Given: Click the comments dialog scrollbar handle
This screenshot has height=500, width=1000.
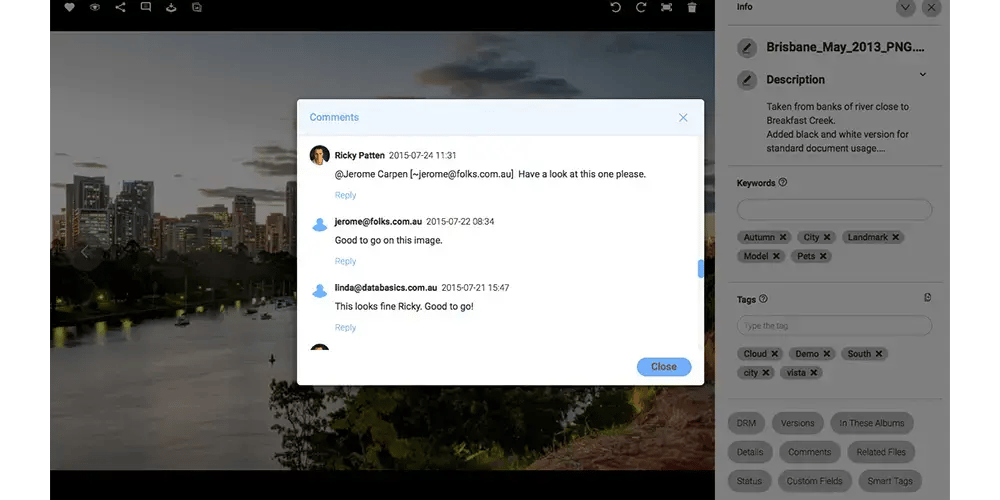Looking at the screenshot, I should pos(701,268).
